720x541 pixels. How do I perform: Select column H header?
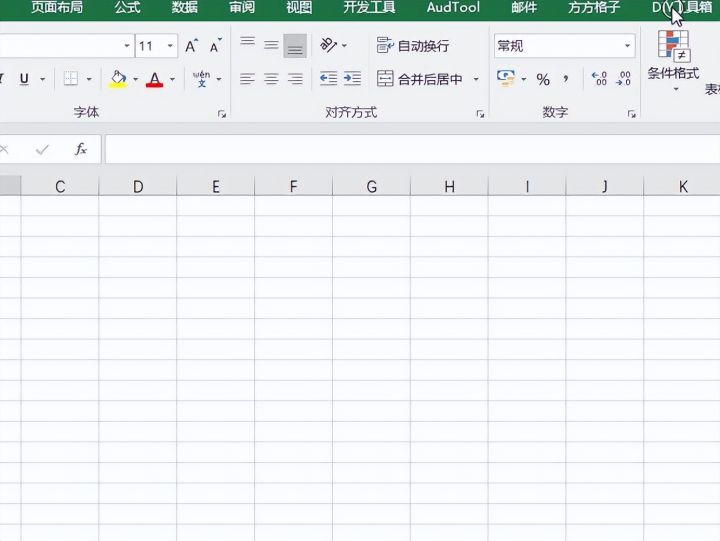point(449,186)
